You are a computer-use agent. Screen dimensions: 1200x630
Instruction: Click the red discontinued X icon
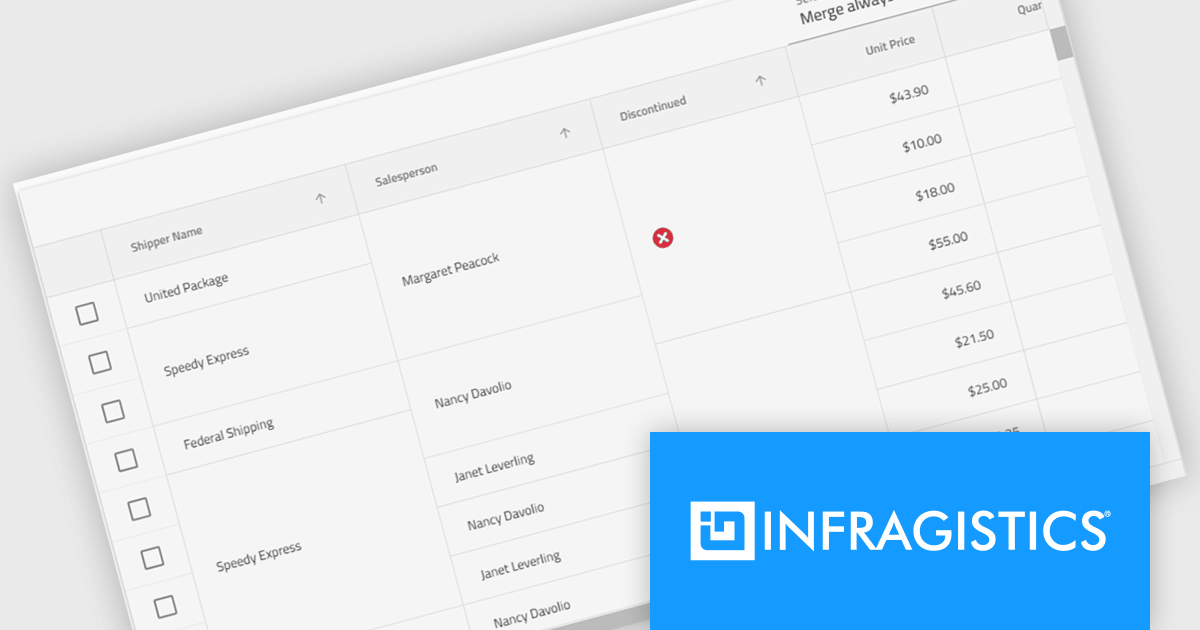[x=663, y=237]
